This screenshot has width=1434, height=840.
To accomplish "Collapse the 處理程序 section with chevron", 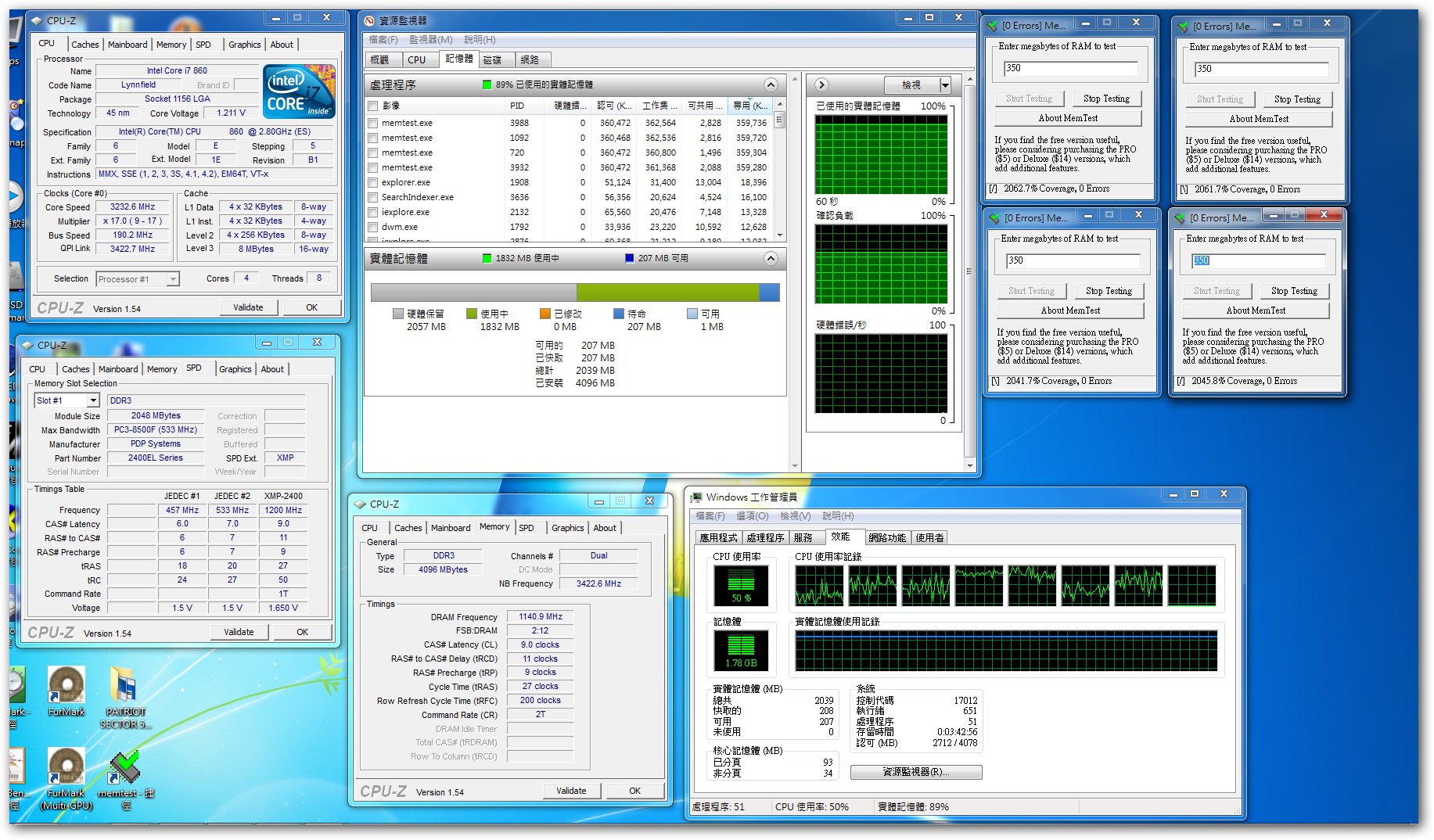I will 771,84.
